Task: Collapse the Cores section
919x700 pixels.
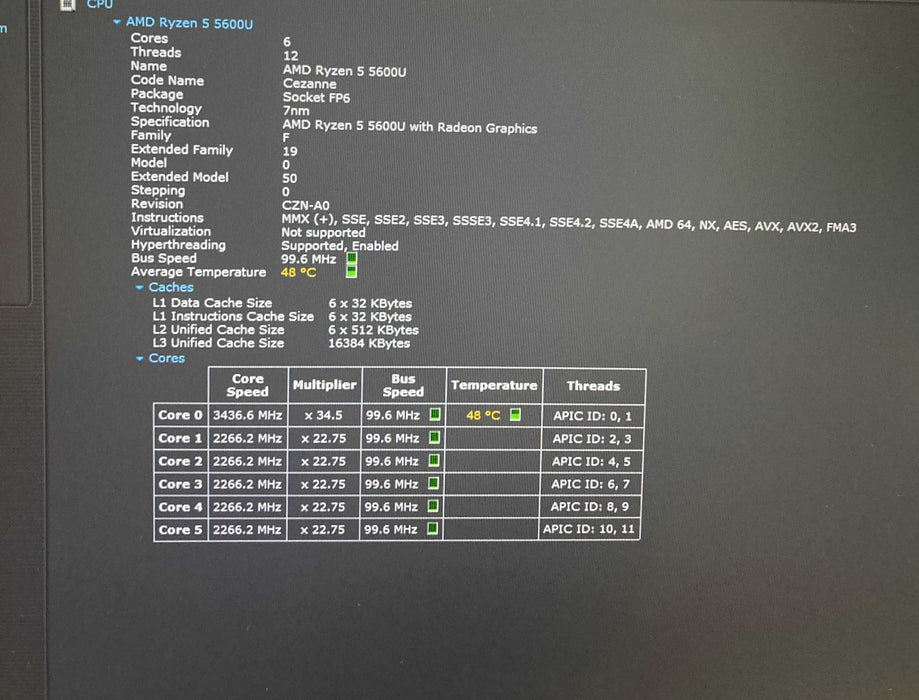Action: coord(140,359)
